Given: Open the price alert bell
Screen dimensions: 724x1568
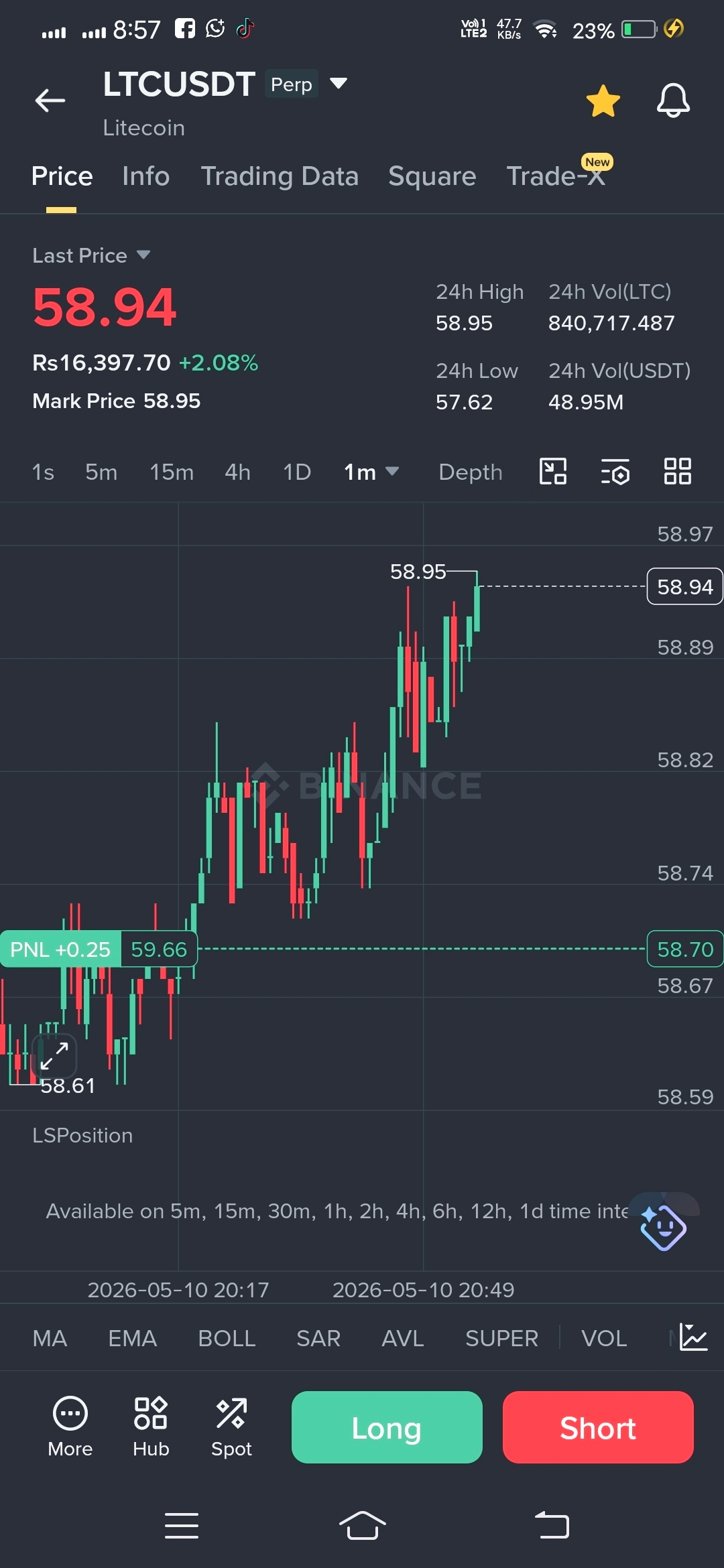Looking at the screenshot, I should click(673, 101).
